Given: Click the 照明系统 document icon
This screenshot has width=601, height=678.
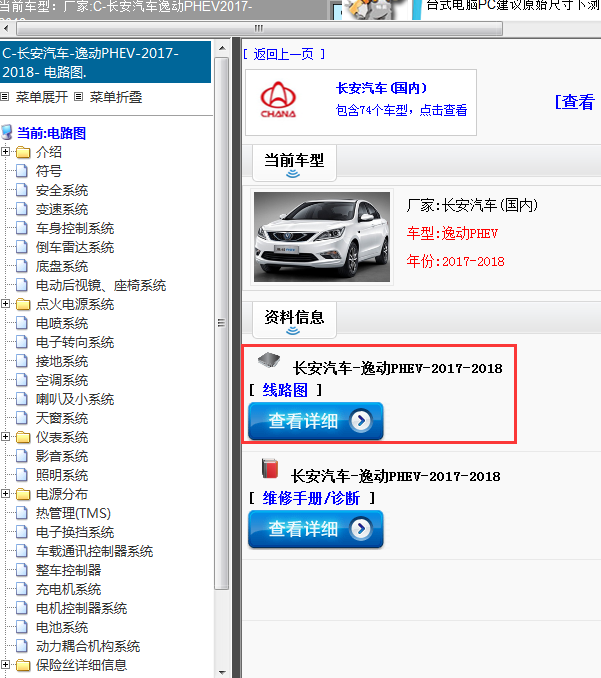Looking at the screenshot, I should [x=22, y=475].
